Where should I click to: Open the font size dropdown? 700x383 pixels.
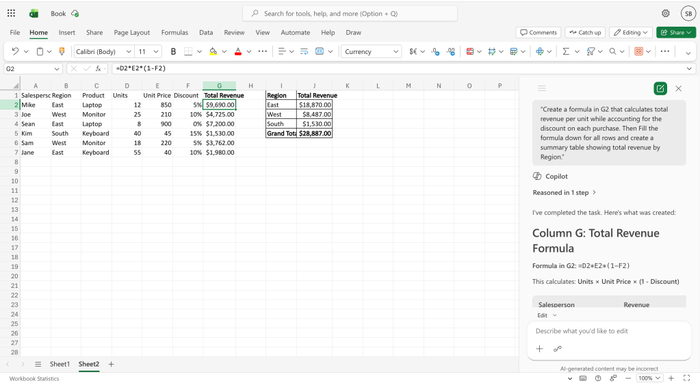[156, 52]
